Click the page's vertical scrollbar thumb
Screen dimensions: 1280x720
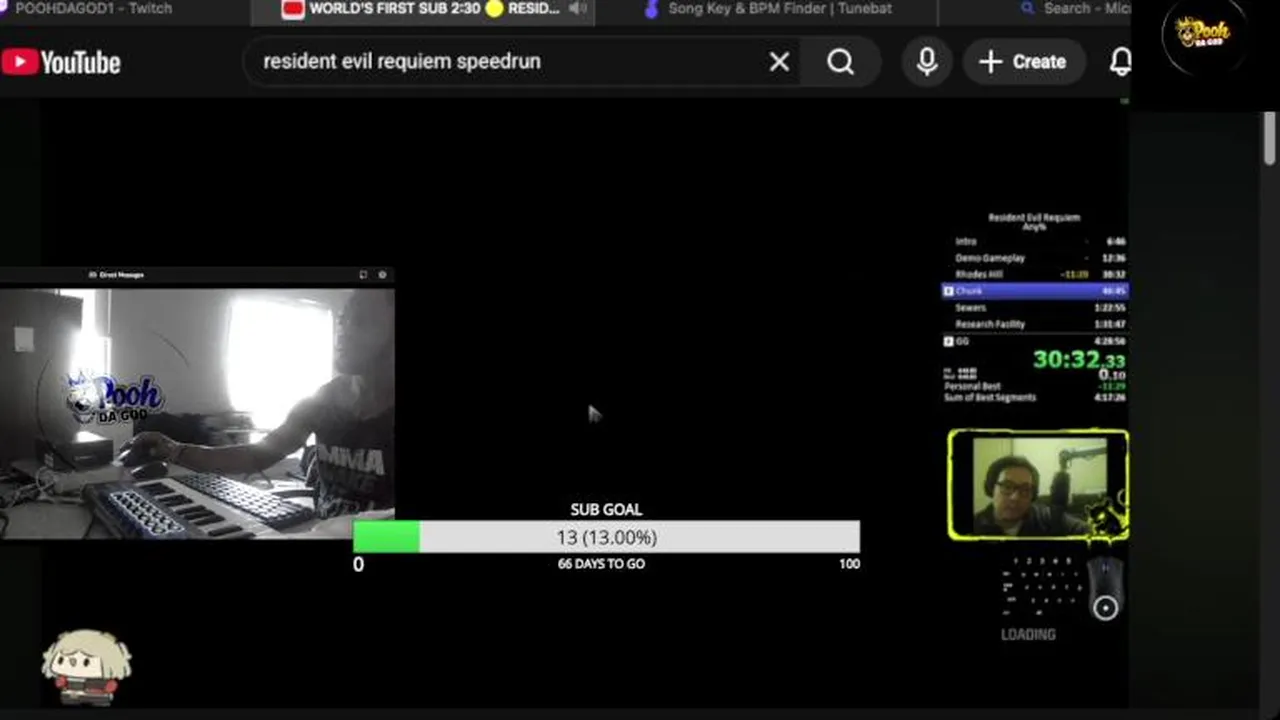[1270, 138]
